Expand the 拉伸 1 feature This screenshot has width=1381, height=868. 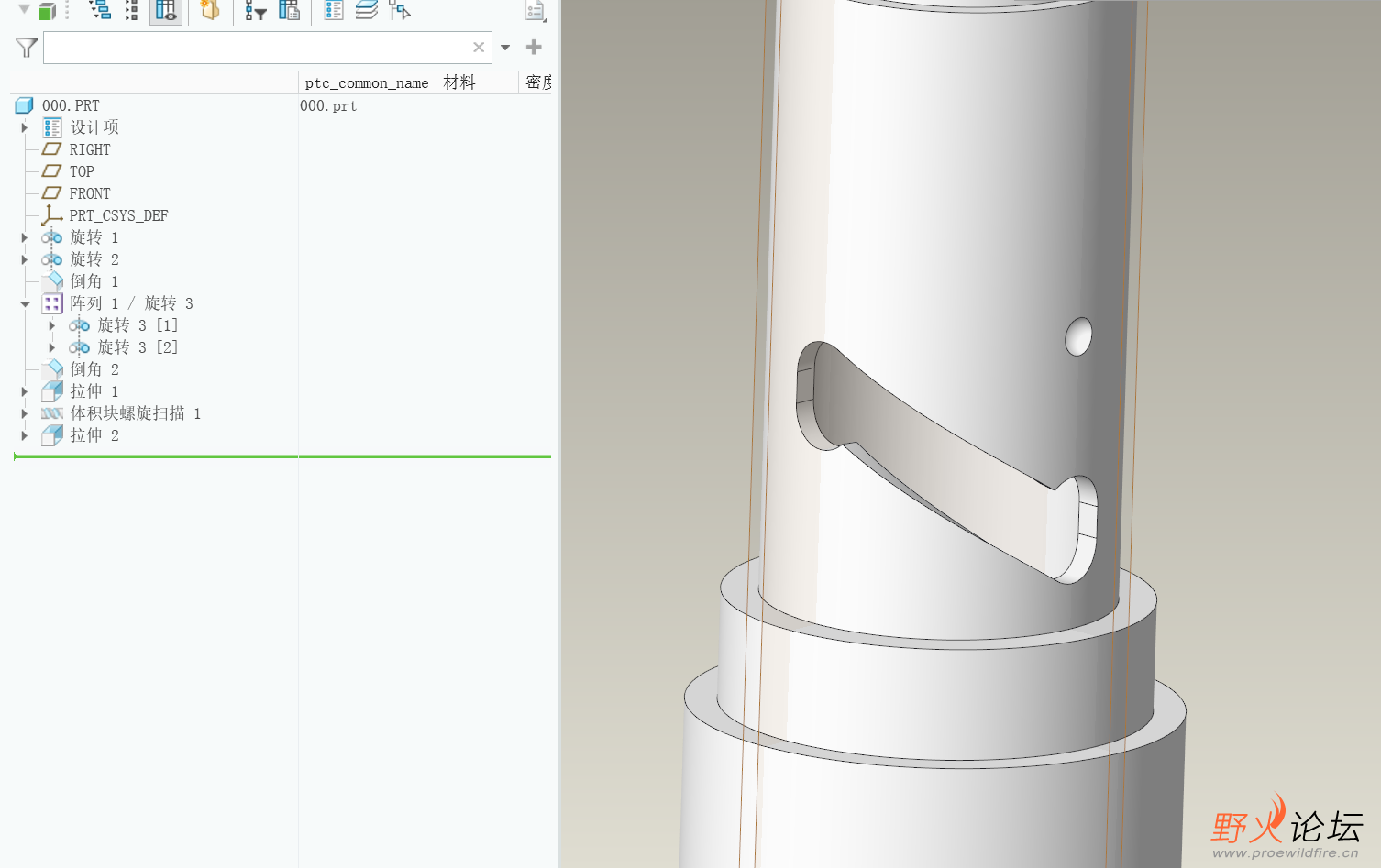25,391
